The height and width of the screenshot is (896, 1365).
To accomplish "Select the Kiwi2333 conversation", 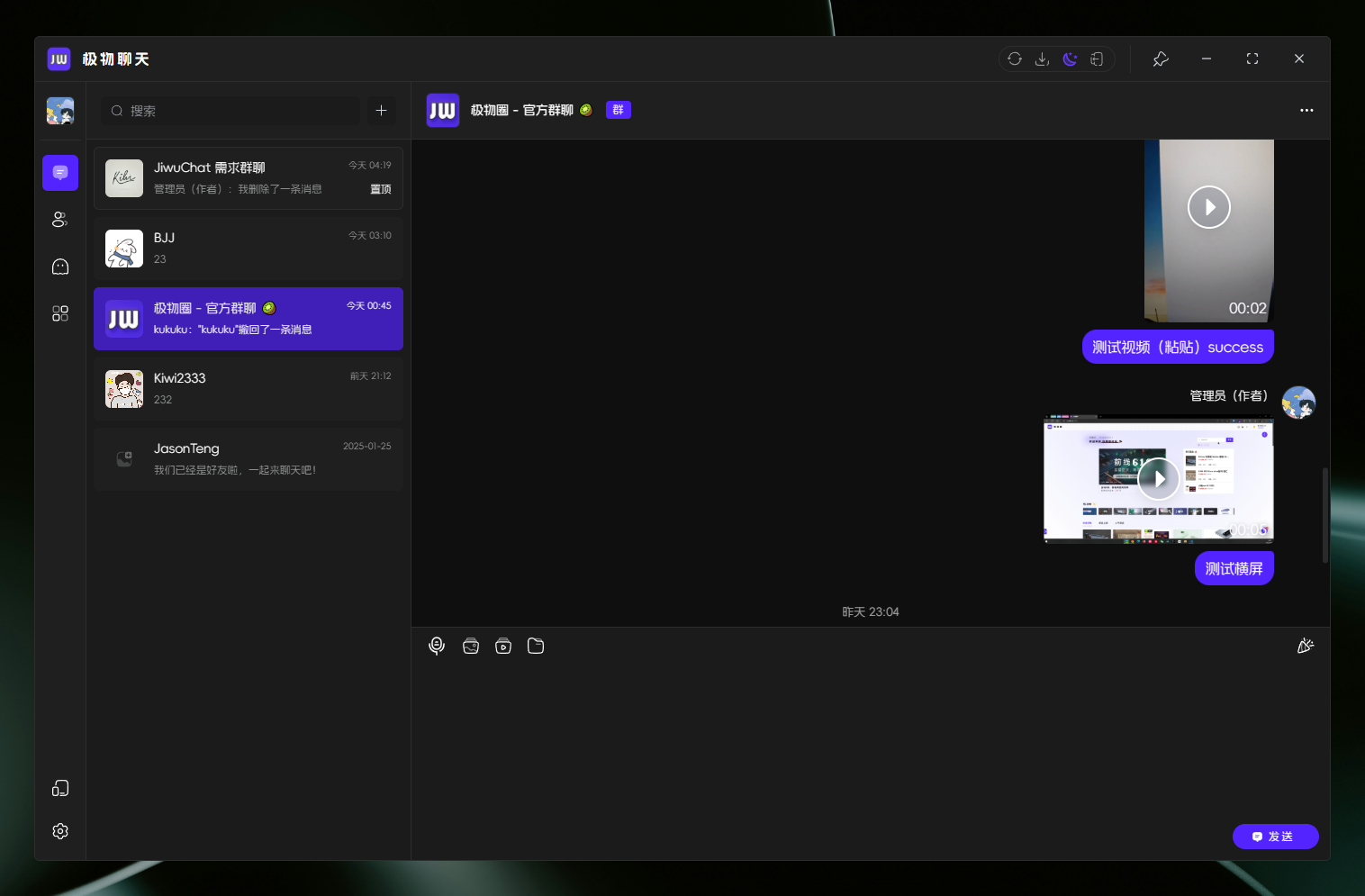I will [x=249, y=389].
